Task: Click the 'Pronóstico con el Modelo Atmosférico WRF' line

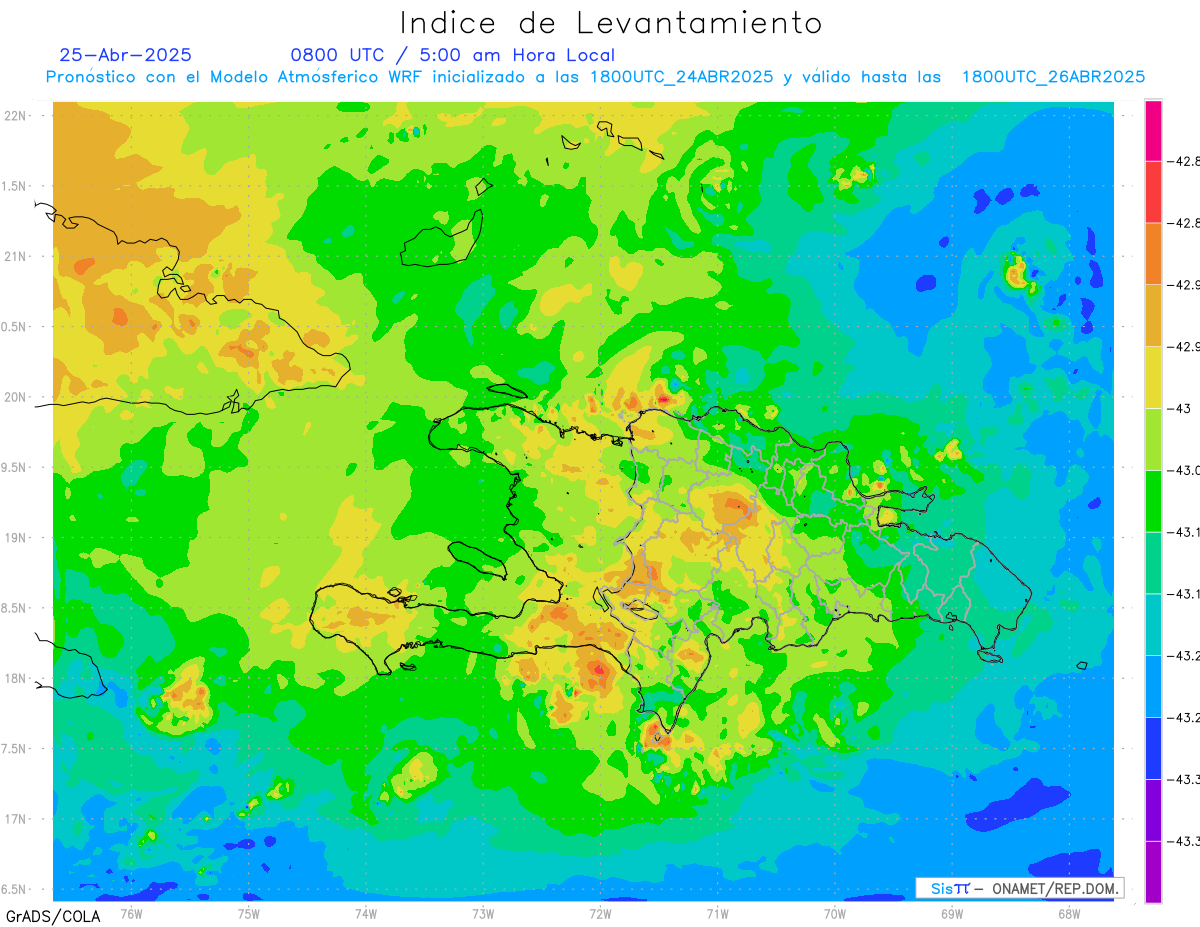Action: pyautogui.click(x=596, y=77)
